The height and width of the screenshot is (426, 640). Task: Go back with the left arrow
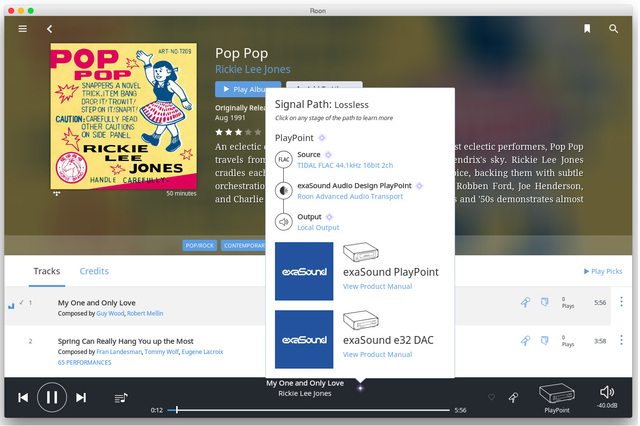pyautogui.click(x=49, y=29)
